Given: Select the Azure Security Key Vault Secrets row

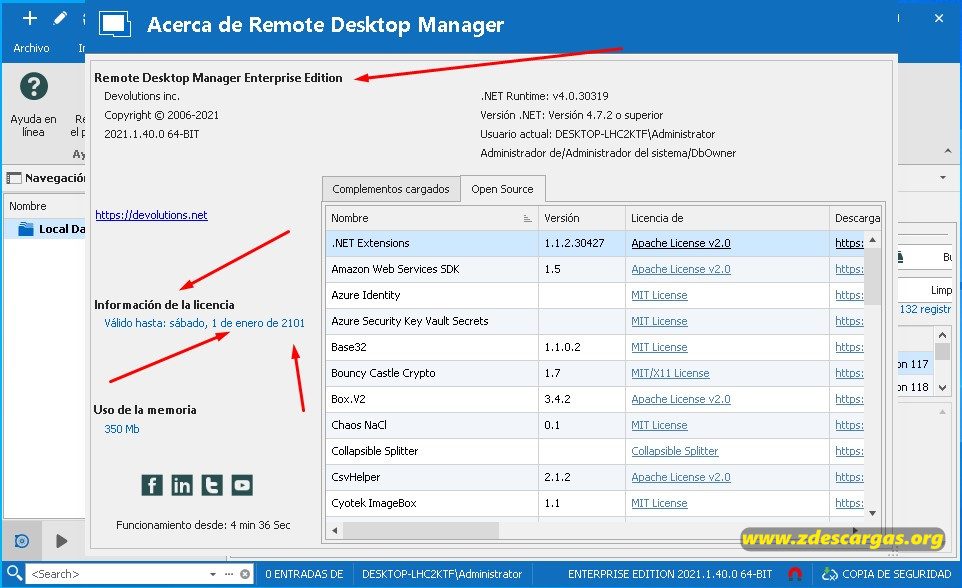Looking at the screenshot, I should coord(595,321).
